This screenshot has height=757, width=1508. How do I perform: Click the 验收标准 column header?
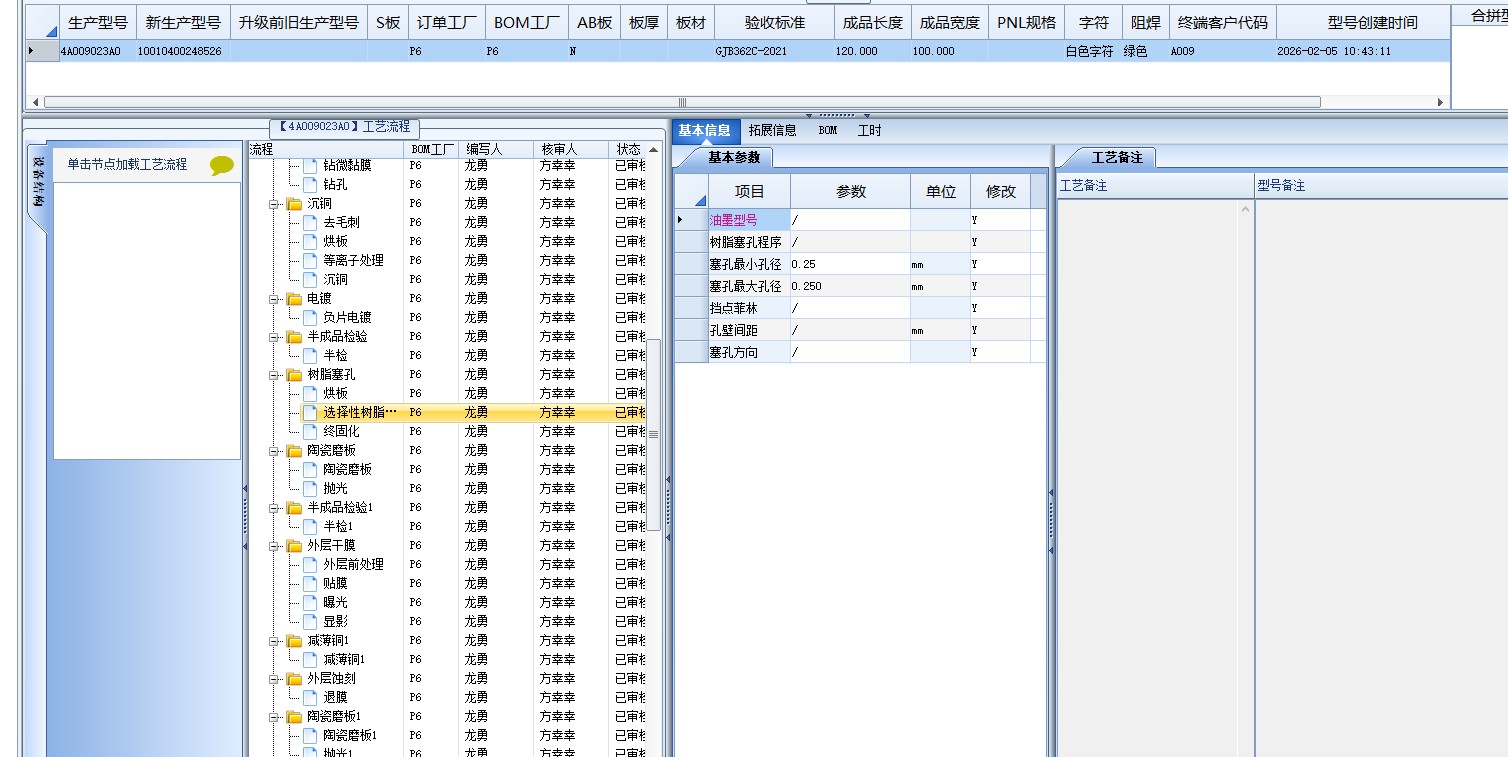(775, 22)
